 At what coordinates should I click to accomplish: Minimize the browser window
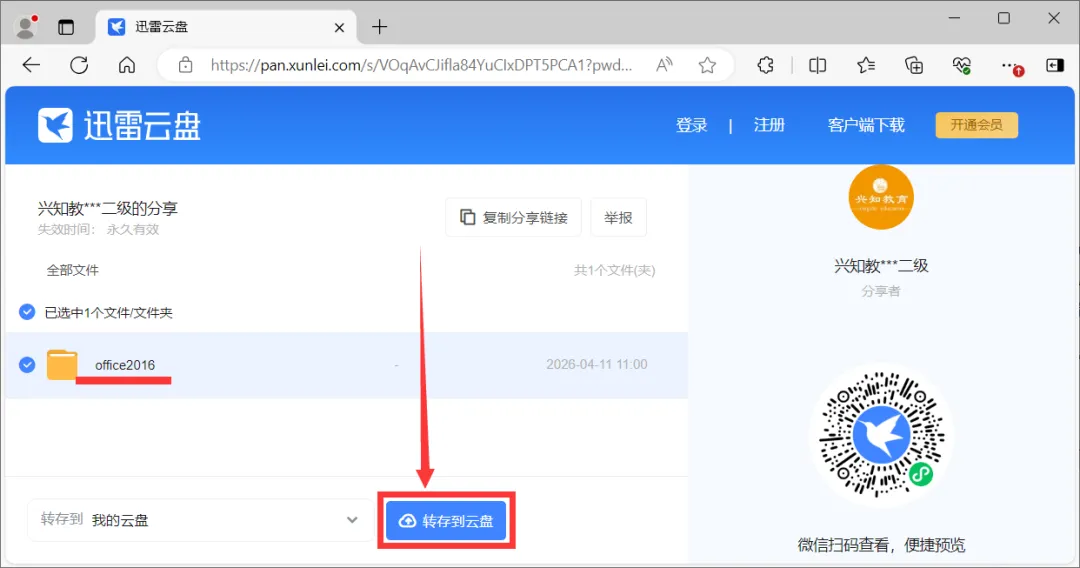click(x=954, y=19)
